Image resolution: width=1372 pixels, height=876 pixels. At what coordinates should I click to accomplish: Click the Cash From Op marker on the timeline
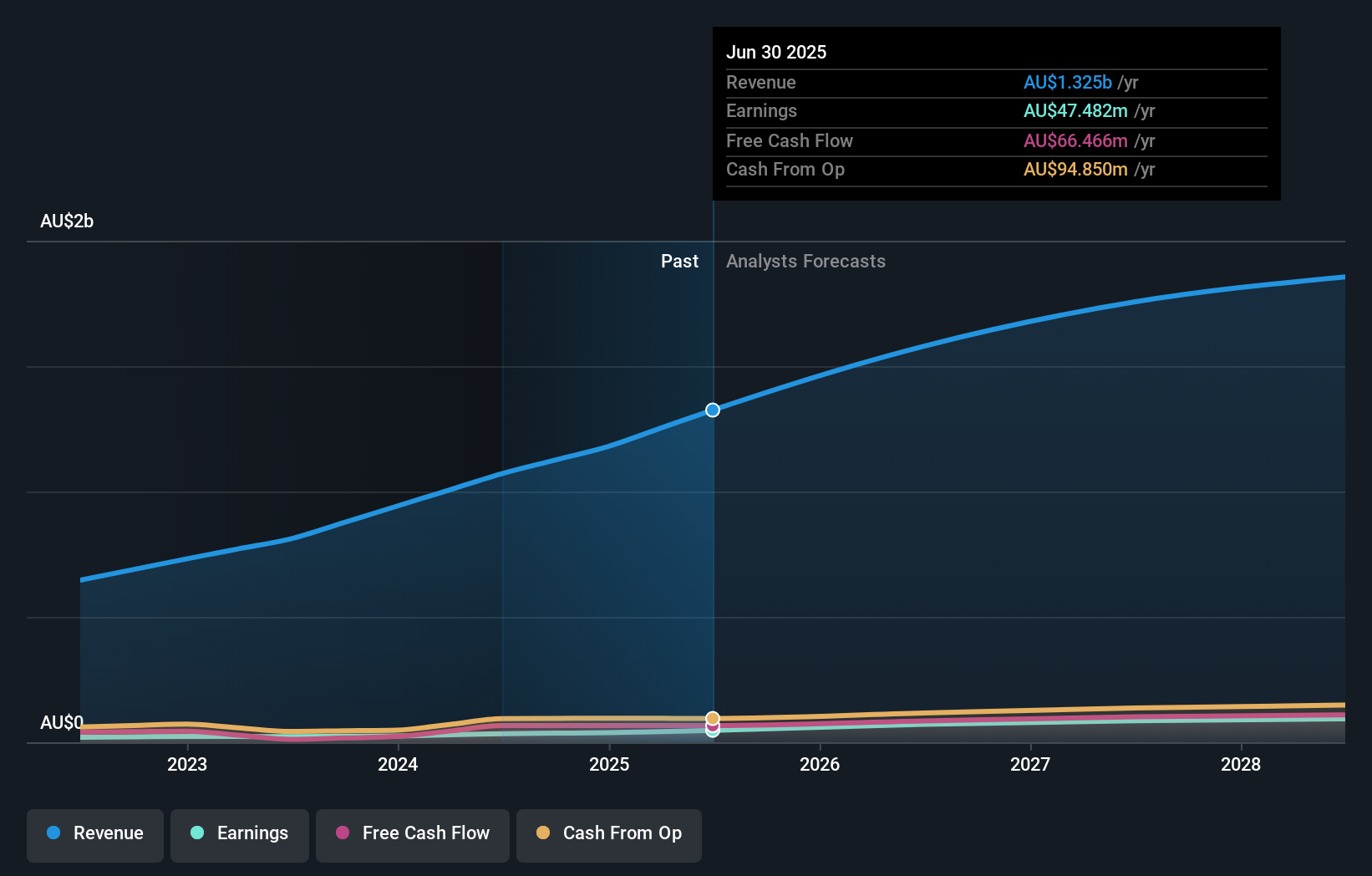pyautogui.click(x=713, y=718)
